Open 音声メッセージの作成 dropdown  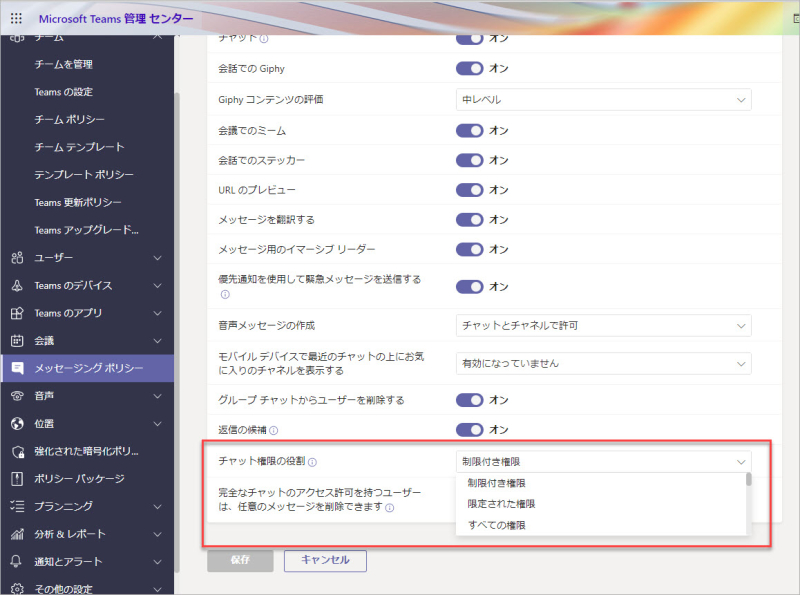point(603,326)
